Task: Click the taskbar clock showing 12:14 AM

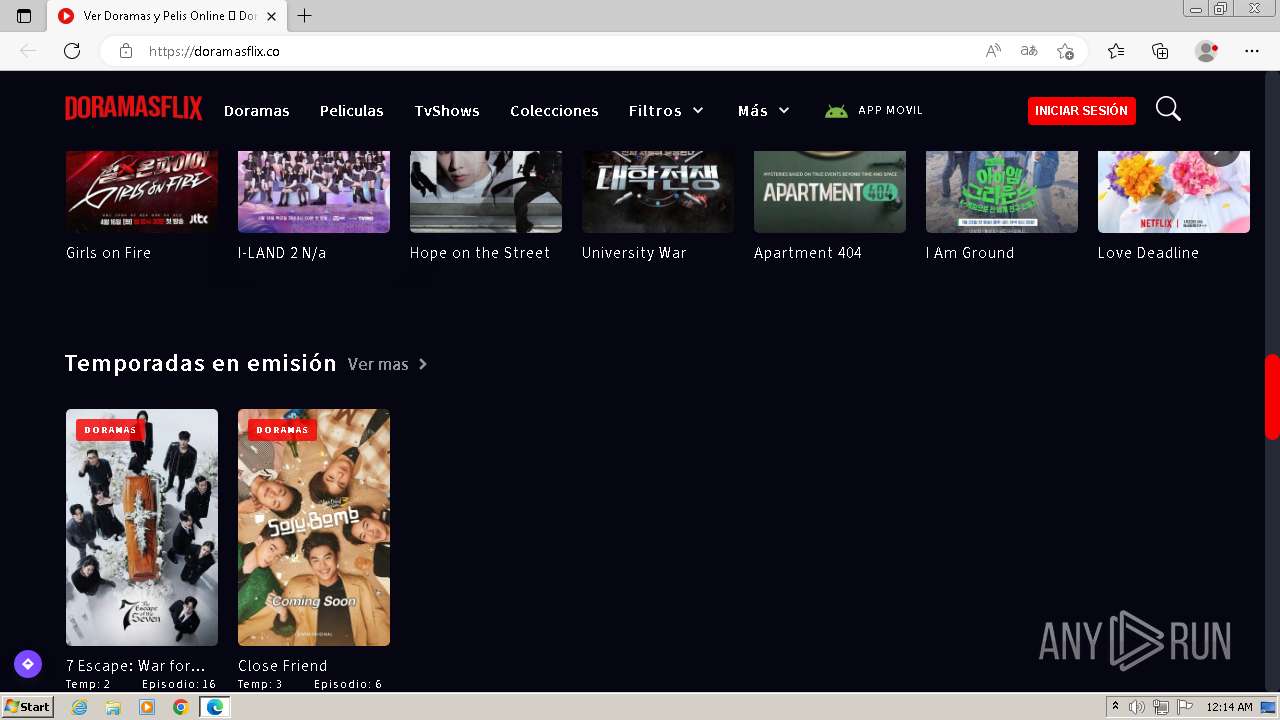Action: click(1229, 707)
